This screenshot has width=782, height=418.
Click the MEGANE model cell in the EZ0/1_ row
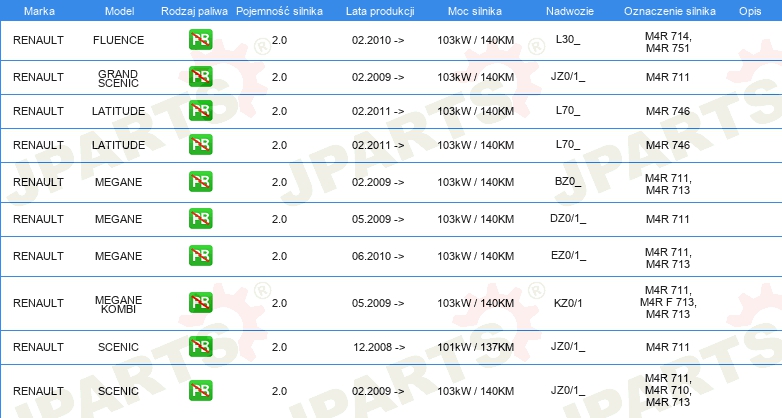pos(118,256)
